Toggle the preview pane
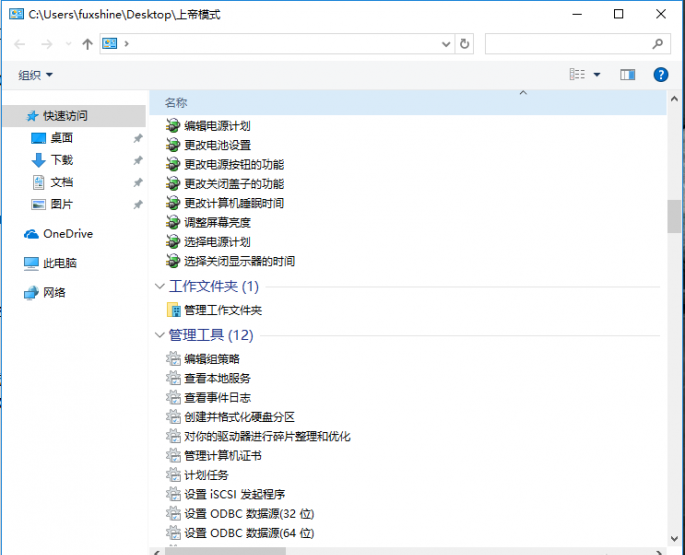Viewport: 685px width, 555px height. pos(627,75)
